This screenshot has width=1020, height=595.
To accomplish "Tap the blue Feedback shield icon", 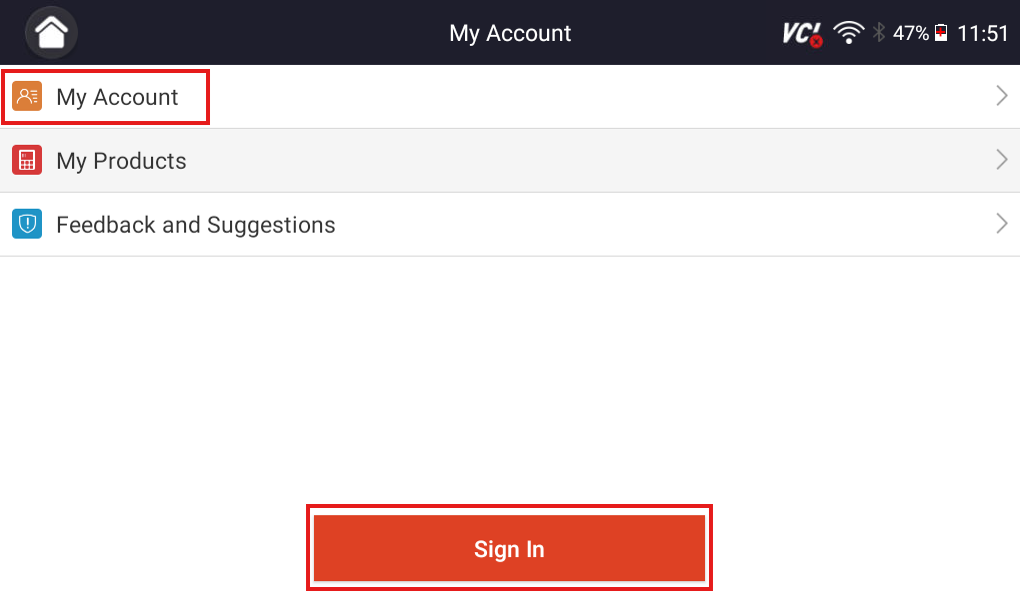I will click(27, 224).
